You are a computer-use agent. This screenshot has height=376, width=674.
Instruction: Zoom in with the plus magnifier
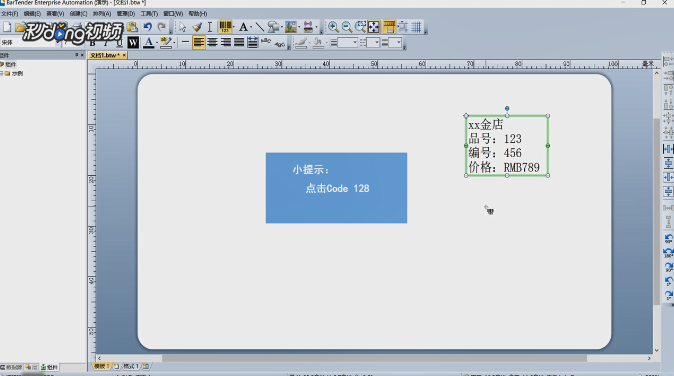tap(333, 27)
